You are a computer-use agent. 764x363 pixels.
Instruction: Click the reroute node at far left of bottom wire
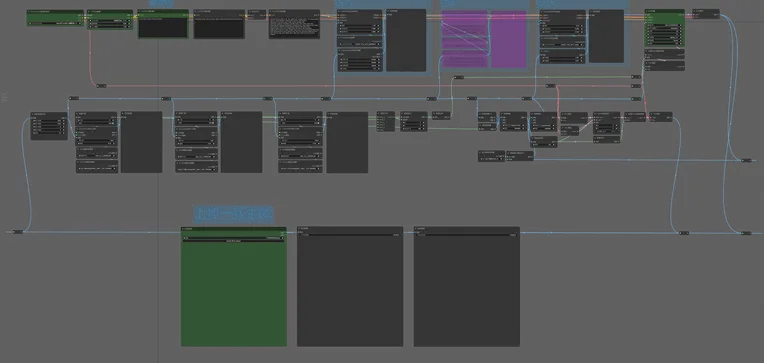(x=18, y=232)
